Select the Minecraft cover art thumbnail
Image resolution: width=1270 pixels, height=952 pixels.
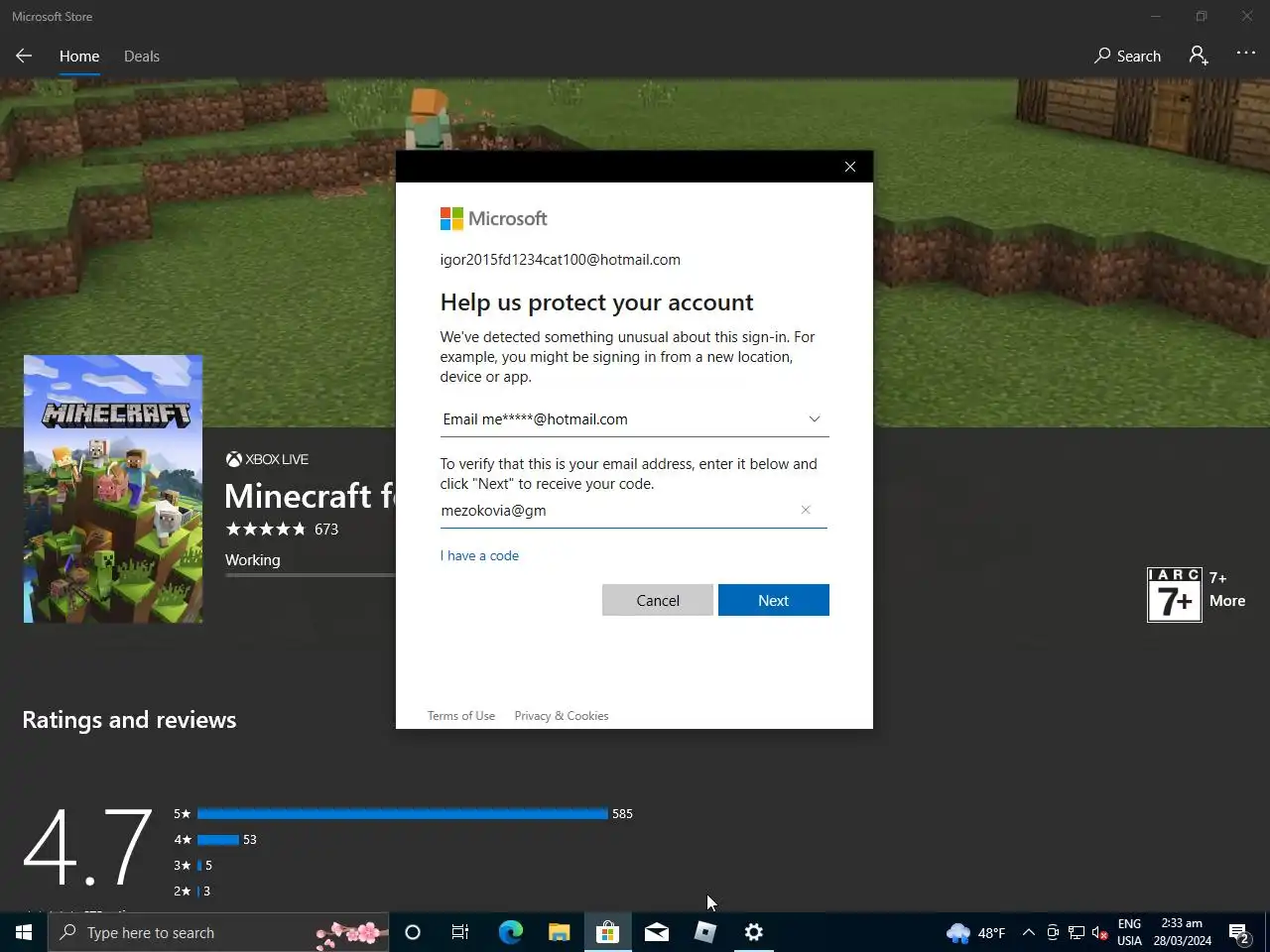tap(113, 489)
